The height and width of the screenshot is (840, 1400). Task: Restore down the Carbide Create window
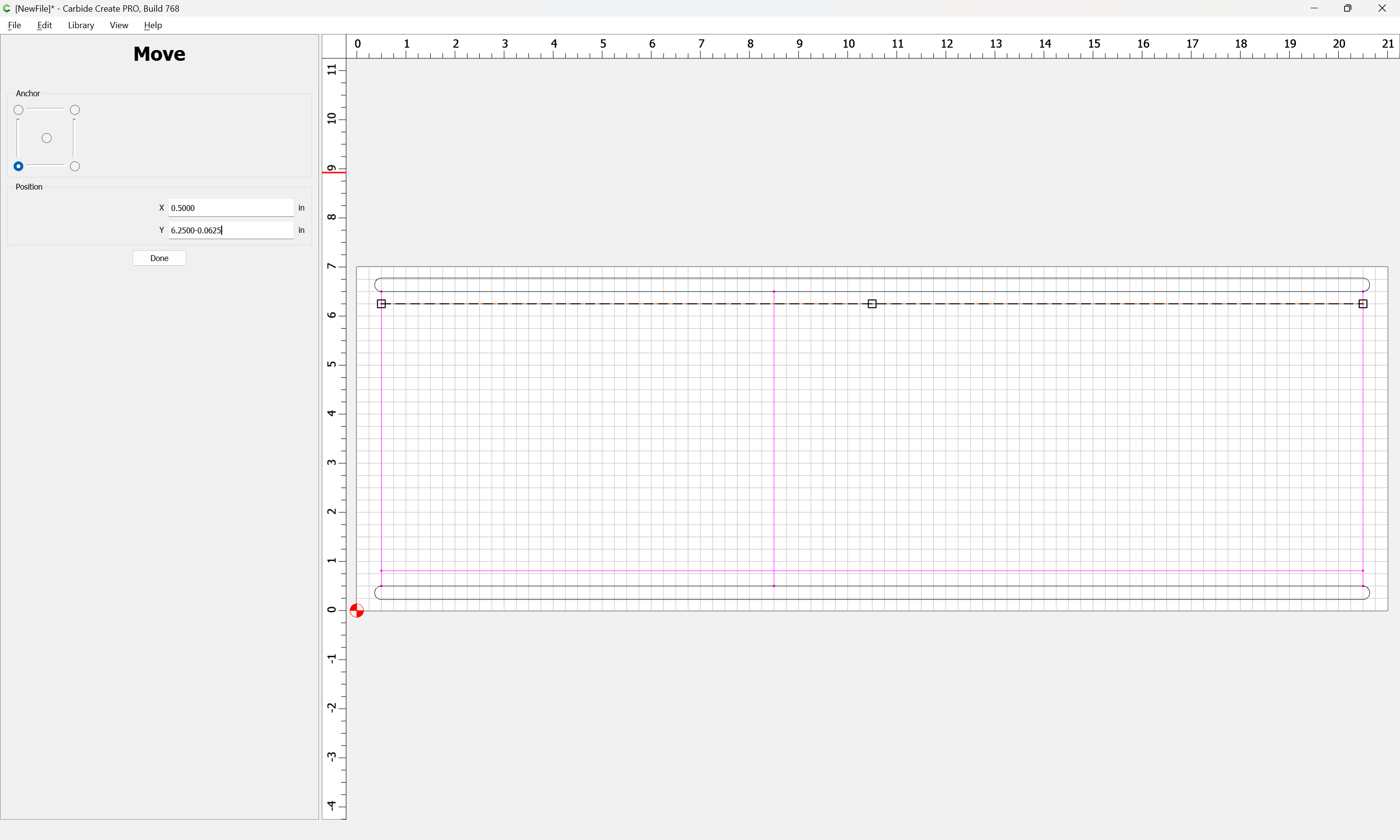[1347, 8]
